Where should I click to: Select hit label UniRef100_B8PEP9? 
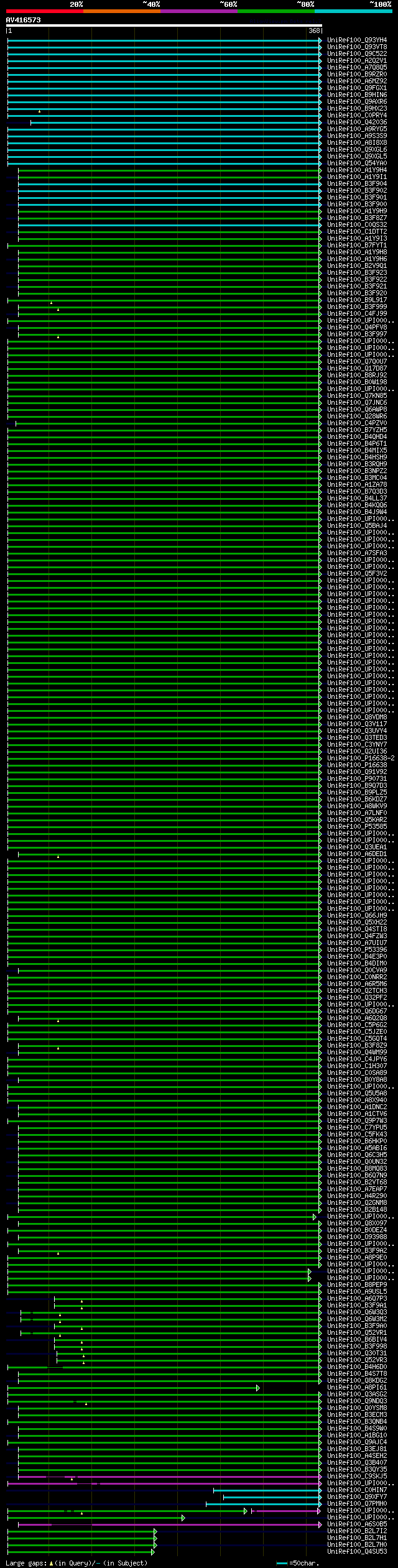[x=357, y=1285]
